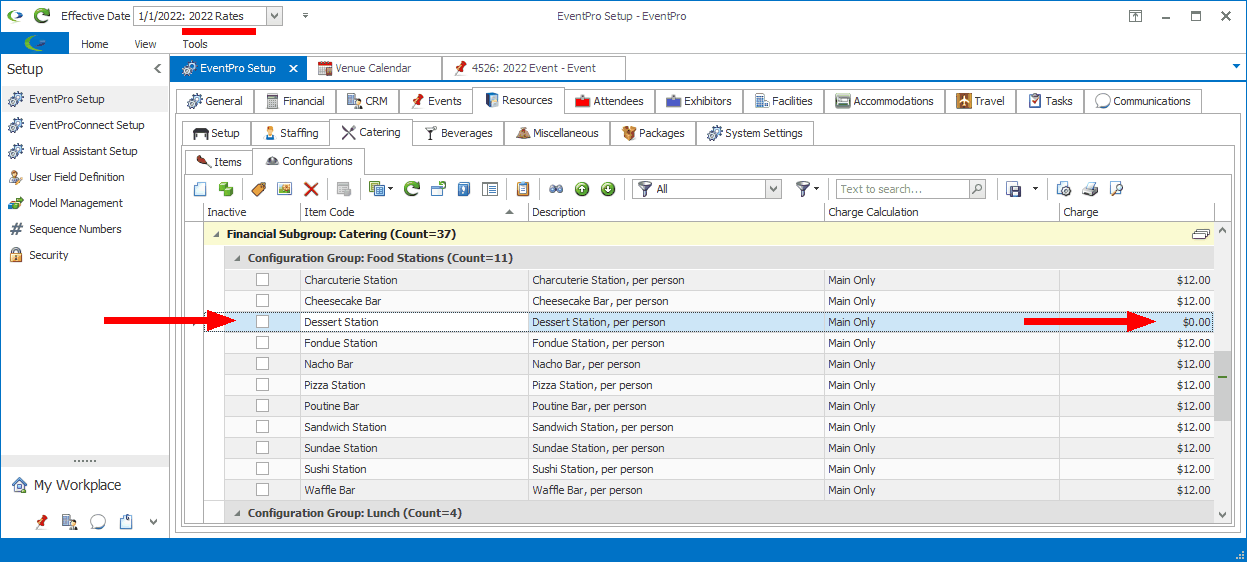Click the green move down arrow icon
This screenshot has width=1247, height=562.
coord(608,189)
